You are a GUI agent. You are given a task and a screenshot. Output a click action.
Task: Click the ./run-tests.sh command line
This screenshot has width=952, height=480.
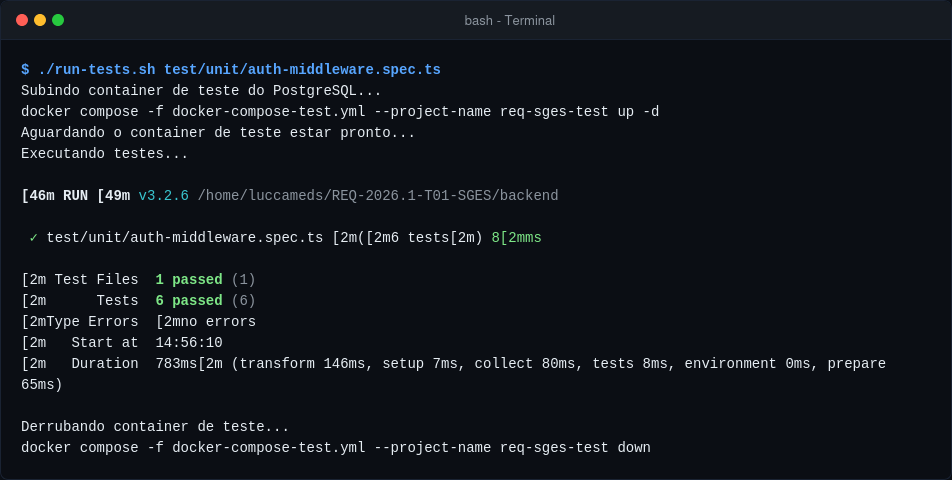click(231, 70)
